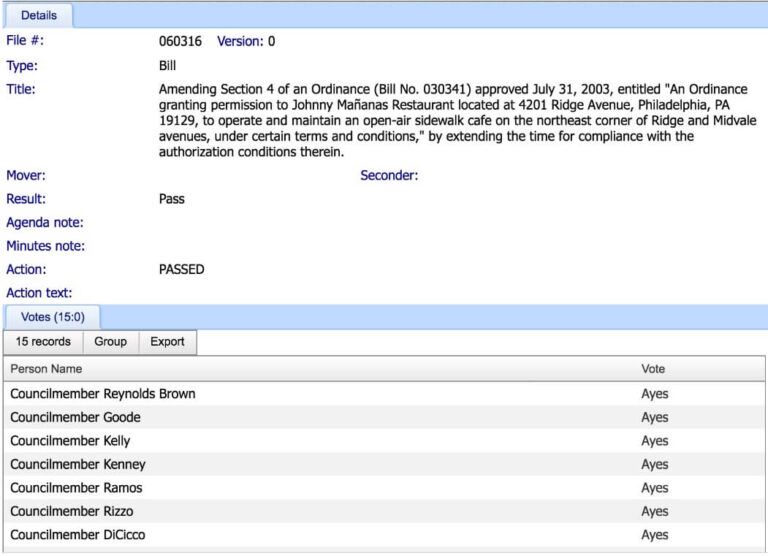Sort by Person Name column header

(x=47, y=369)
